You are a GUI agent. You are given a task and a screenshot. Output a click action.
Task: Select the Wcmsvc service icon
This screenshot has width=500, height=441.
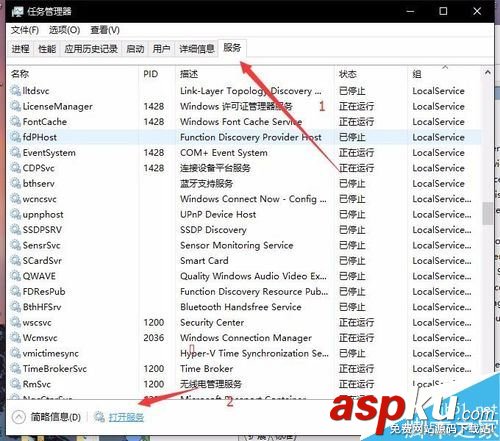pyautogui.click(x=16, y=338)
